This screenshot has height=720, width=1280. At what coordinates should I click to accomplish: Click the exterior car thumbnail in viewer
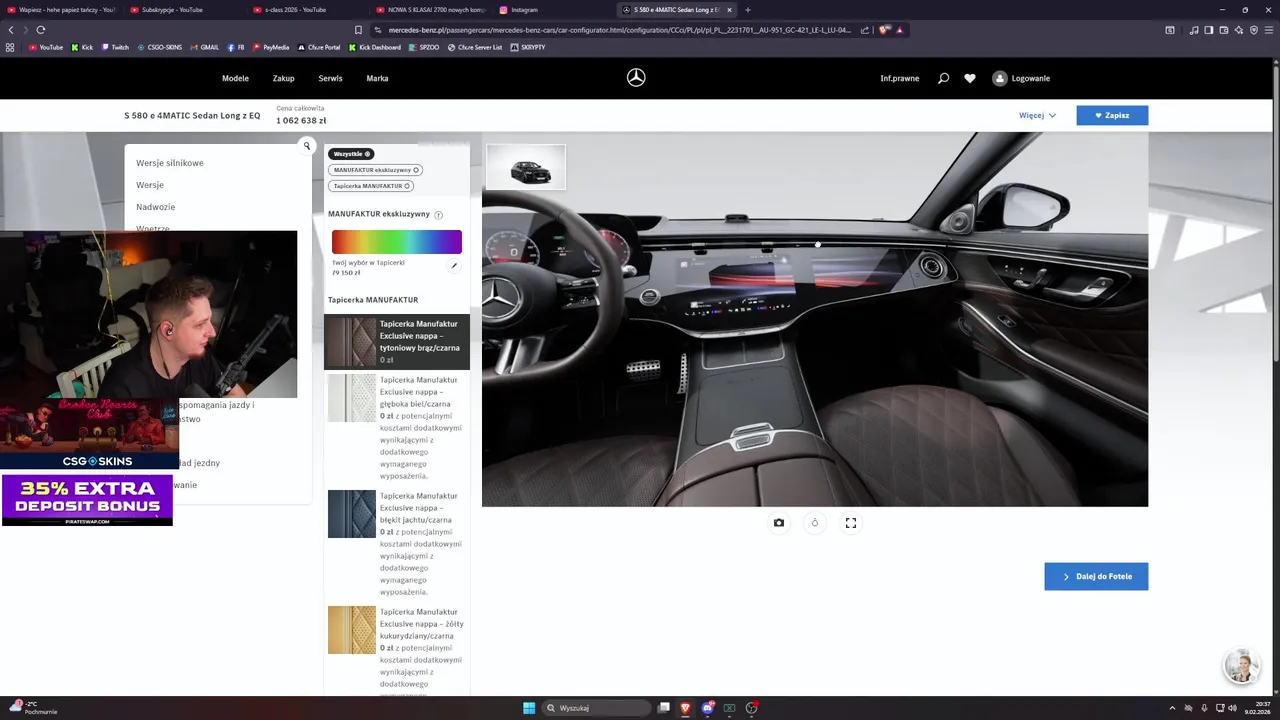526,167
